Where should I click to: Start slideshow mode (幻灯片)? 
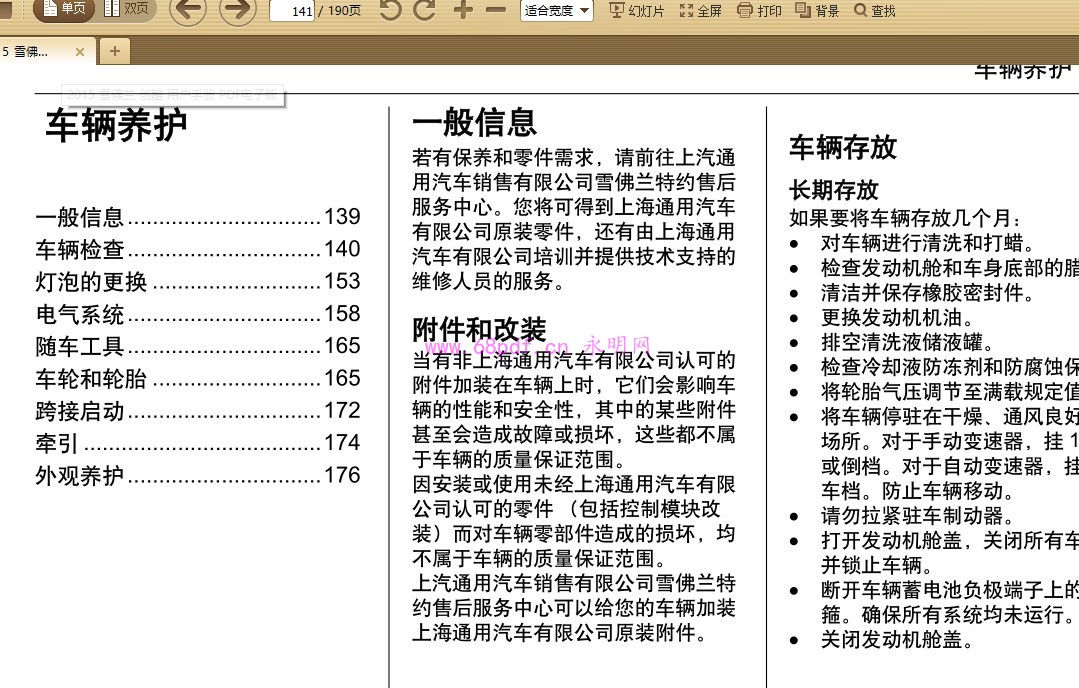coord(637,10)
